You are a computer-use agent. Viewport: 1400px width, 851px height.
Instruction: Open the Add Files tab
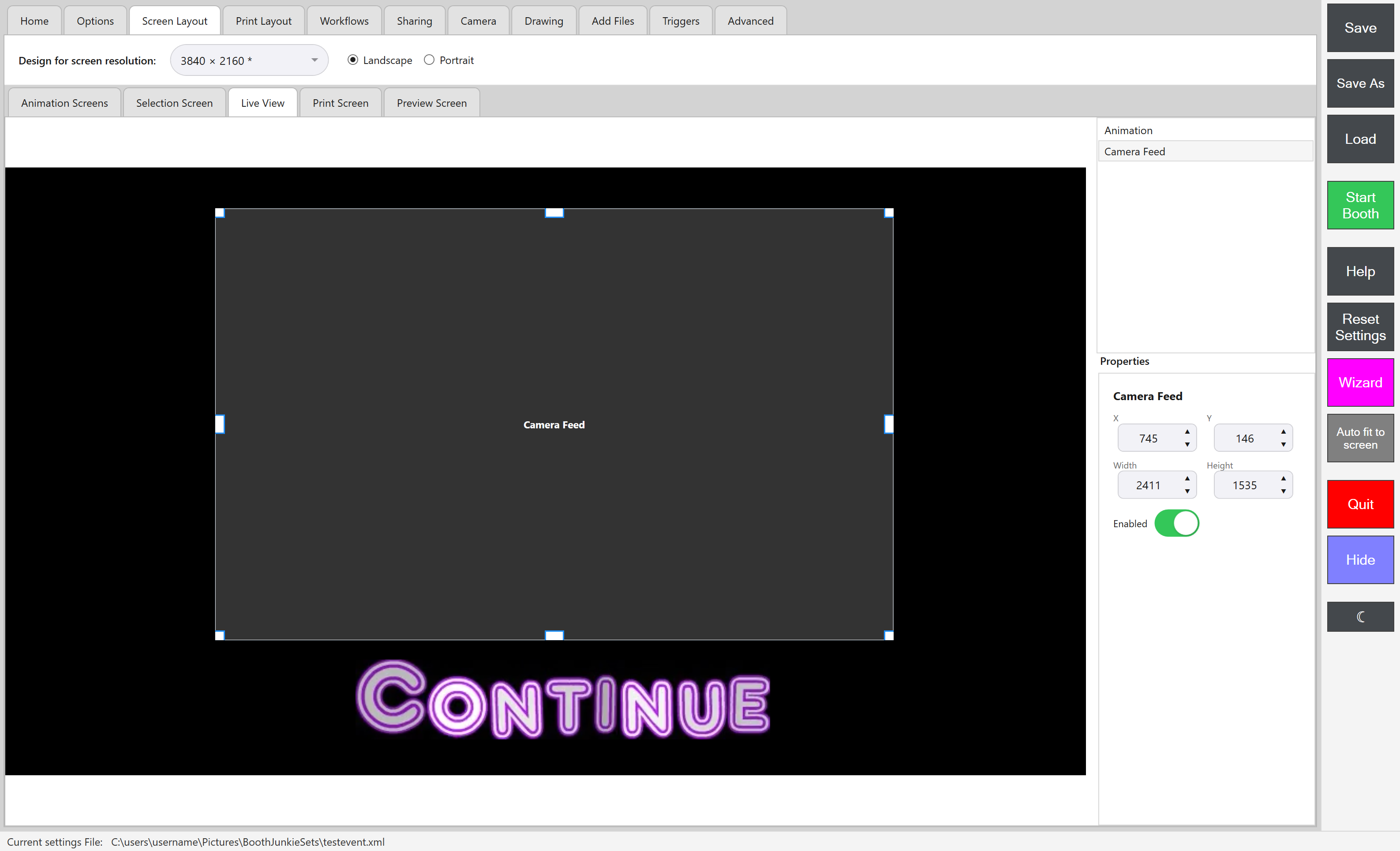613,21
